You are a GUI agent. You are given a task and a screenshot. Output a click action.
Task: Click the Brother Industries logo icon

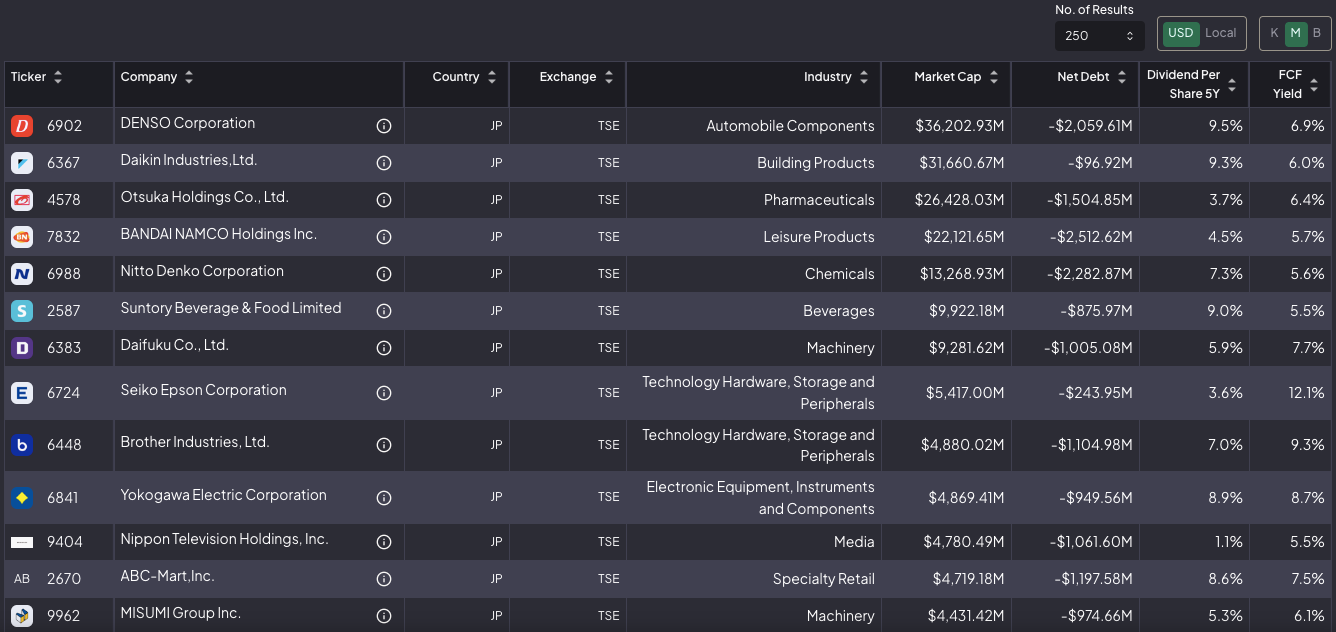pyautogui.click(x=22, y=445)
